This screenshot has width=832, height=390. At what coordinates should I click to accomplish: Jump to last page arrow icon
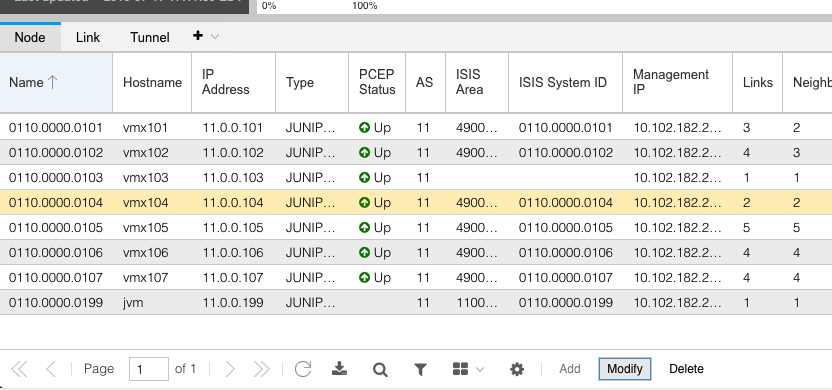click(x=261, y=369)
